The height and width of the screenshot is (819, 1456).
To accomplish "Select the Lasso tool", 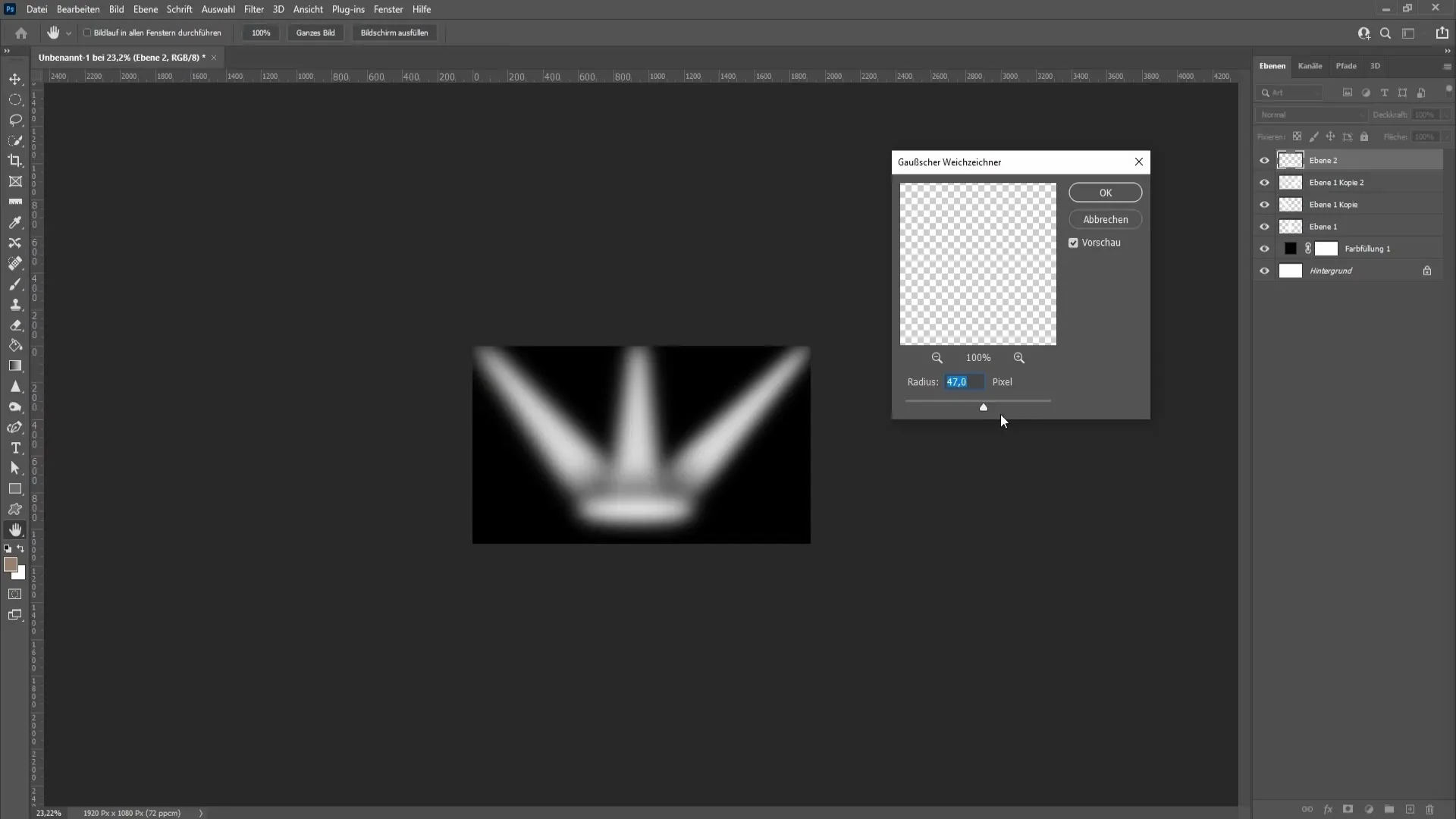I will pos(15,120).
